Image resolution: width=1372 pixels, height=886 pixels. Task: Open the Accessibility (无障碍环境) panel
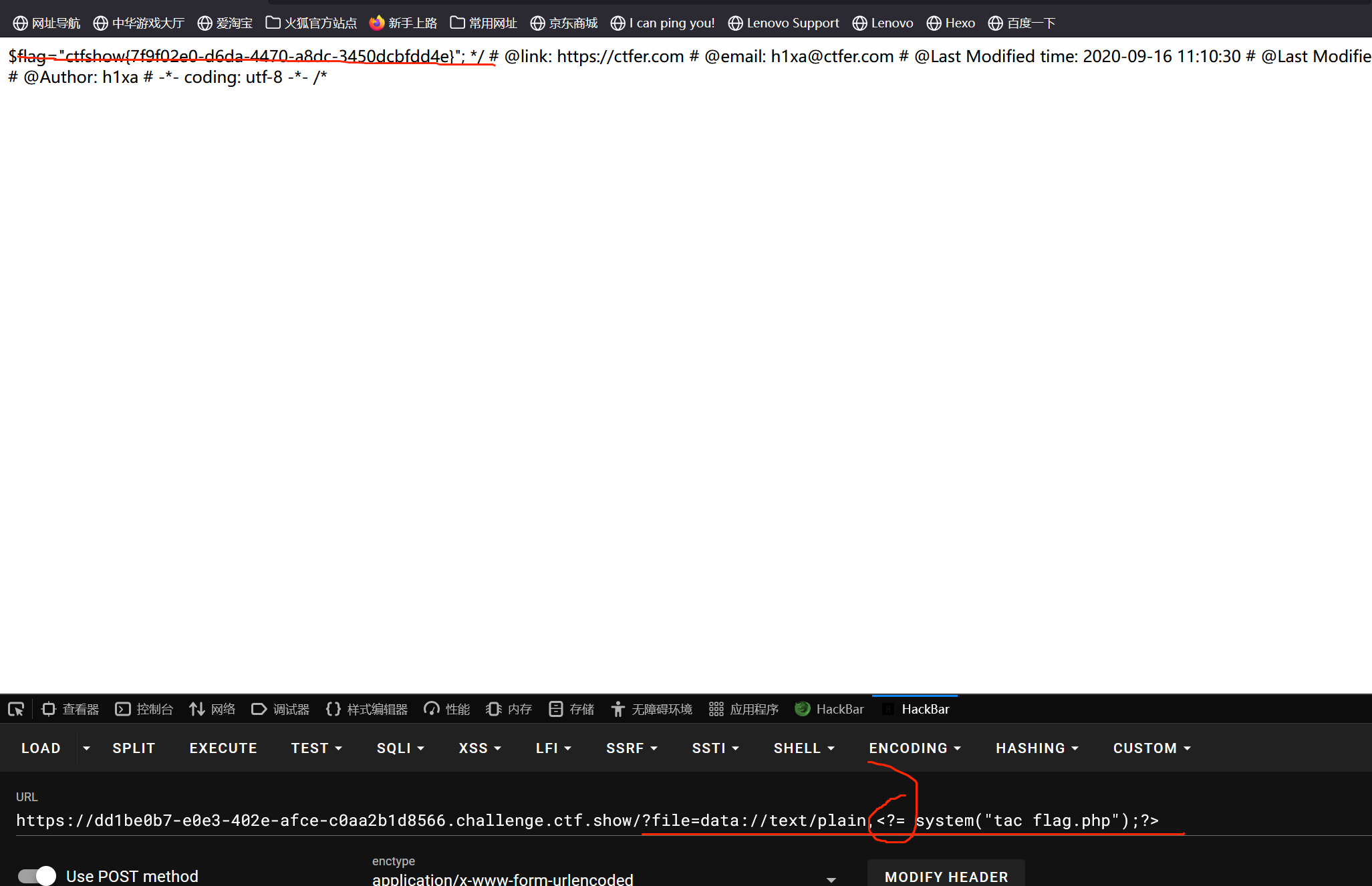point(652,709)
